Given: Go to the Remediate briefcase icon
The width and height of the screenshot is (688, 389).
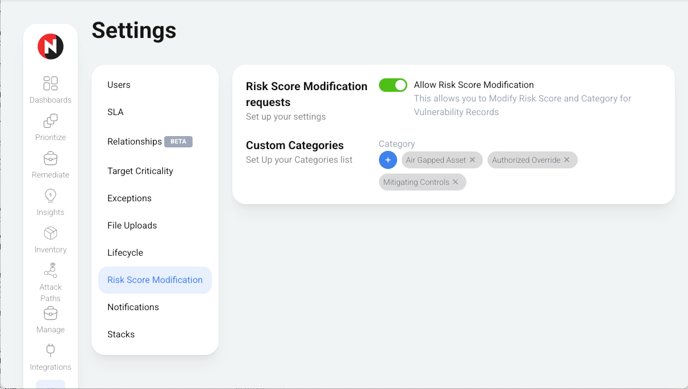Looking at the screenshot, I should [x=50, y=158].
